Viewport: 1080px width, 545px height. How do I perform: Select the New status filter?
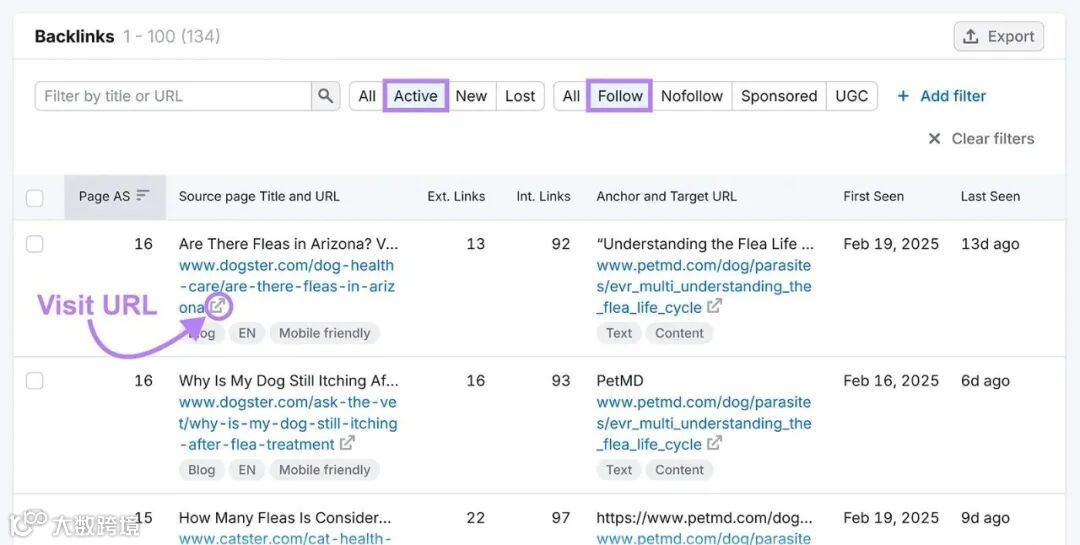[471, 96]
